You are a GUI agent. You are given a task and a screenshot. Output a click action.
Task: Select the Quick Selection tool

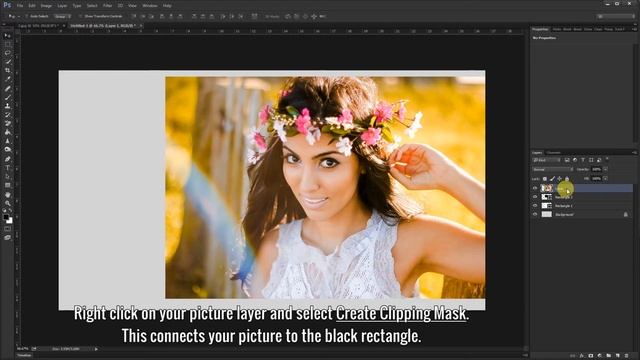coord(7,62)
